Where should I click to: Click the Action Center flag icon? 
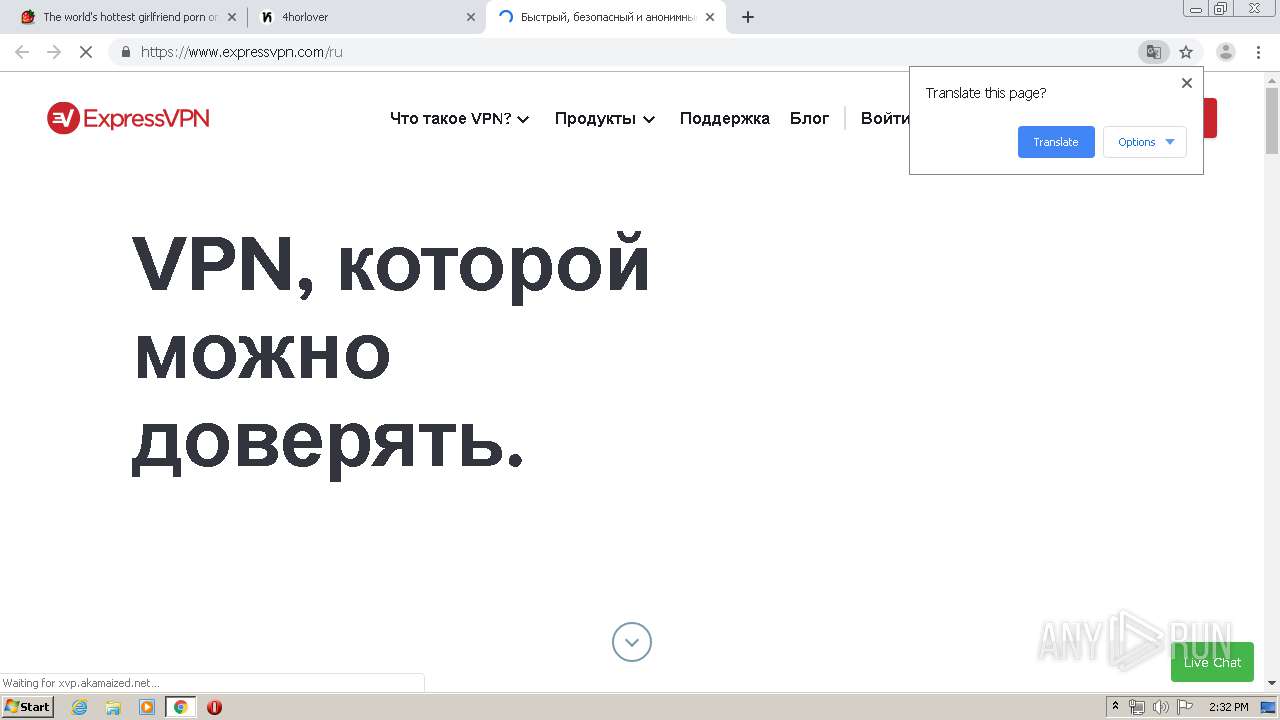tap(1184, 707)
